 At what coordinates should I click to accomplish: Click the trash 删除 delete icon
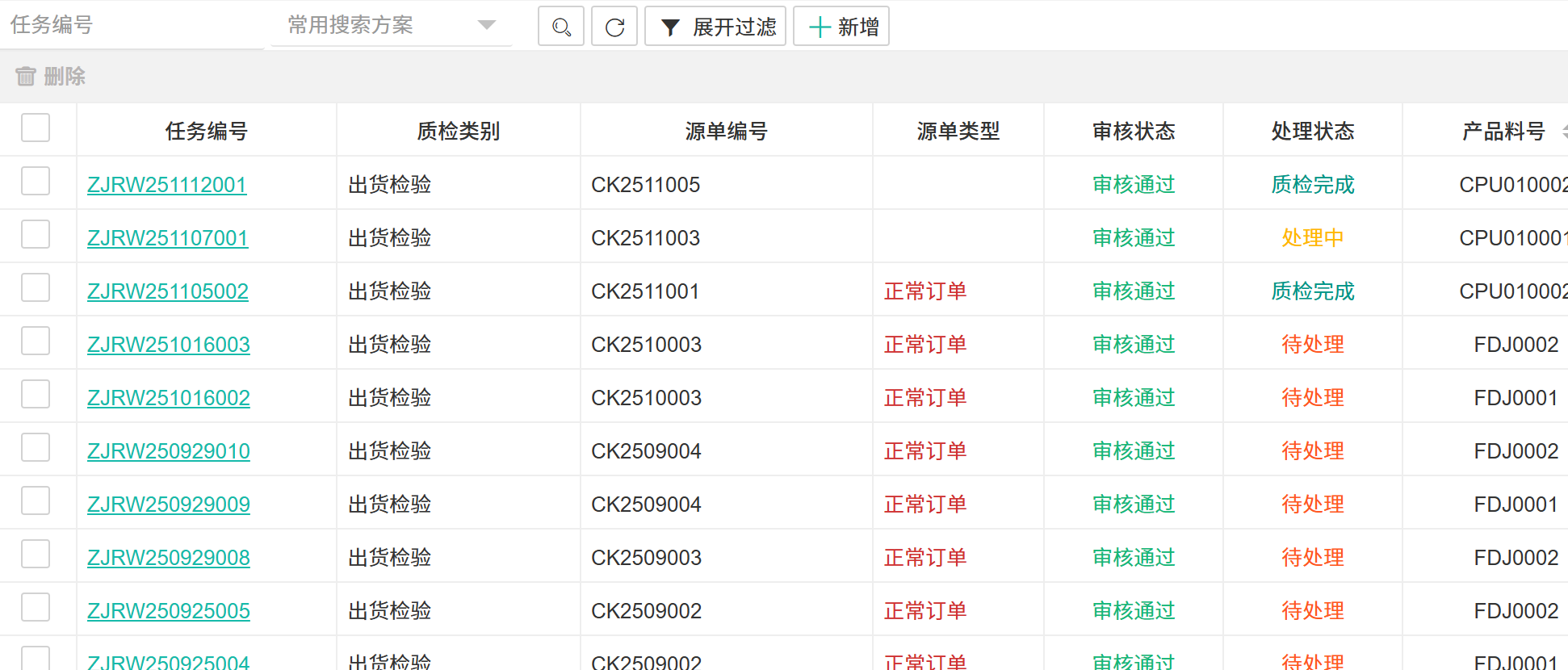point(26,76)
